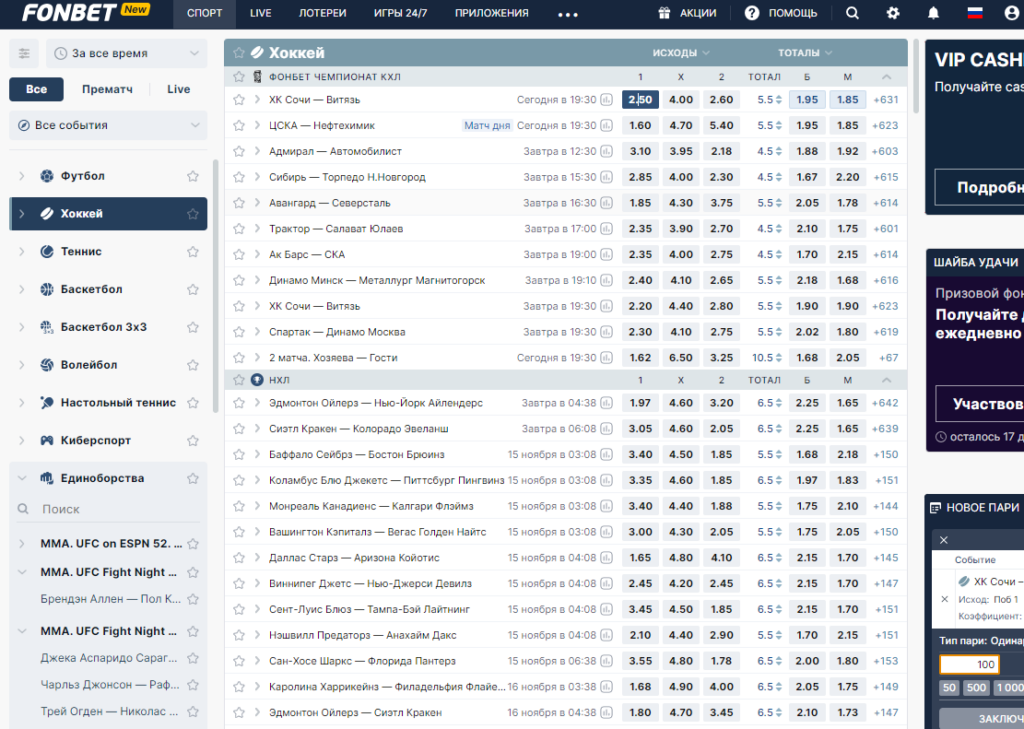Click the bet amount field showing 100
Image resolution: width=1024 pixels, height=729 pixels.
[970, 664]
